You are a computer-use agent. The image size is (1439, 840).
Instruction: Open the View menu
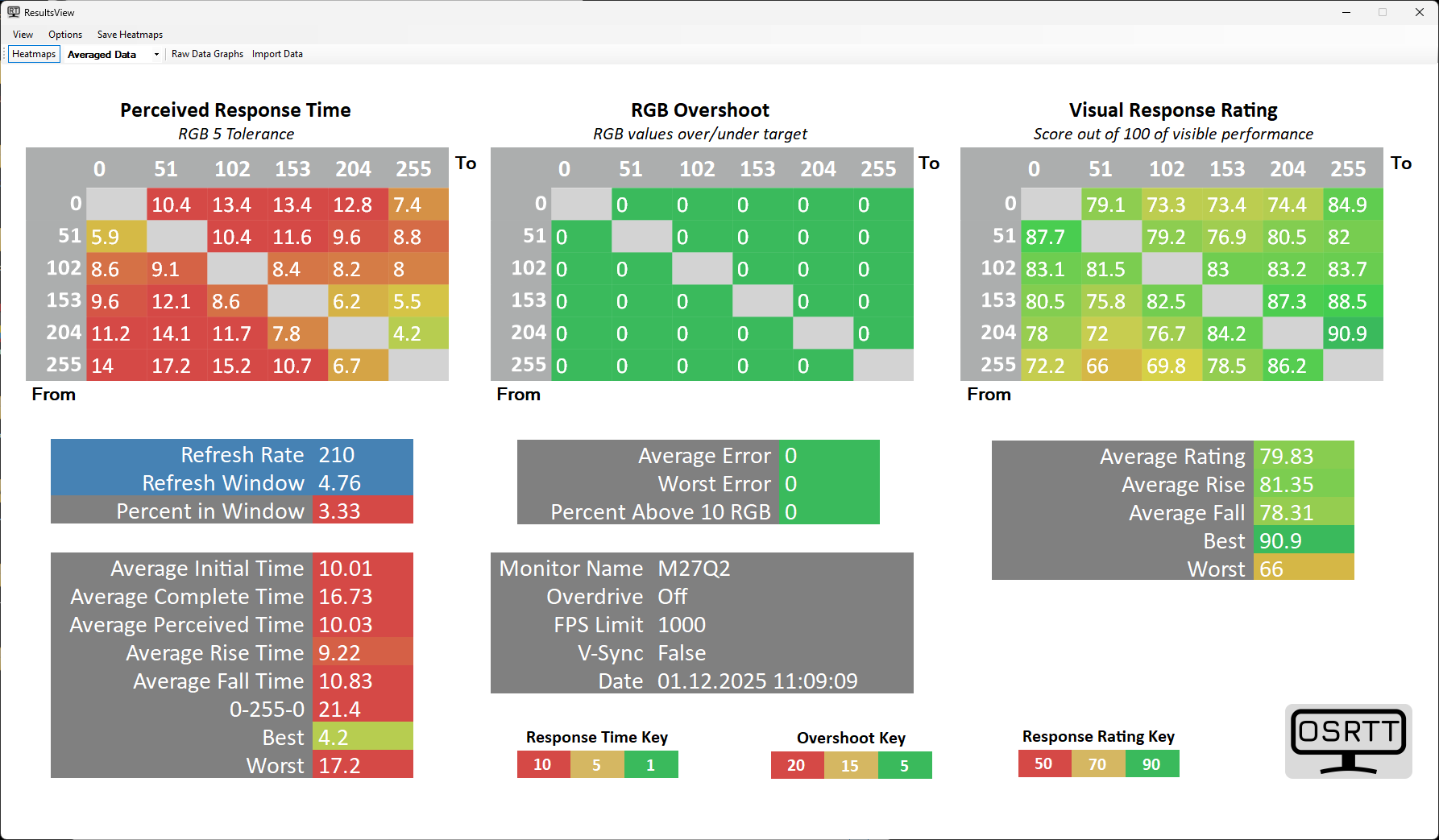tap(23, 35)
